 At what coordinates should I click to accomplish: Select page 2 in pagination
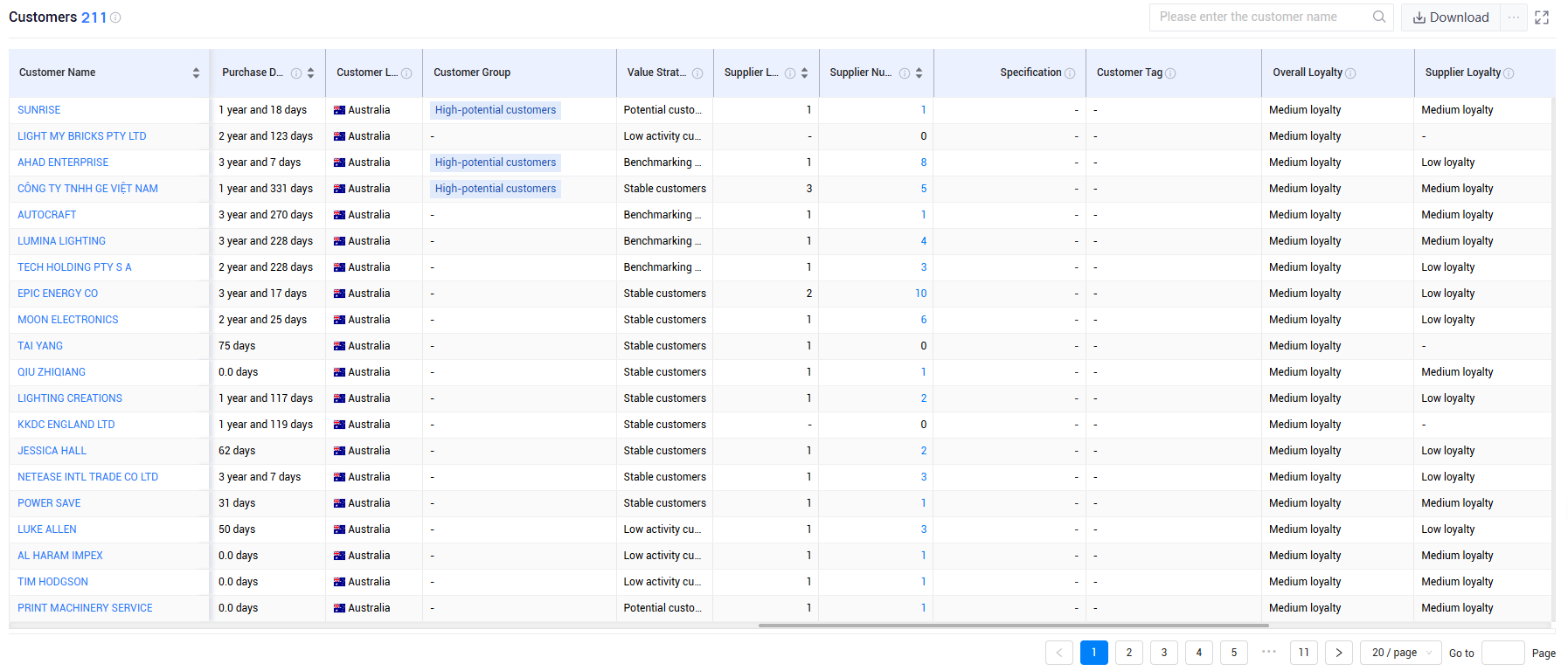pos(1129,653)
